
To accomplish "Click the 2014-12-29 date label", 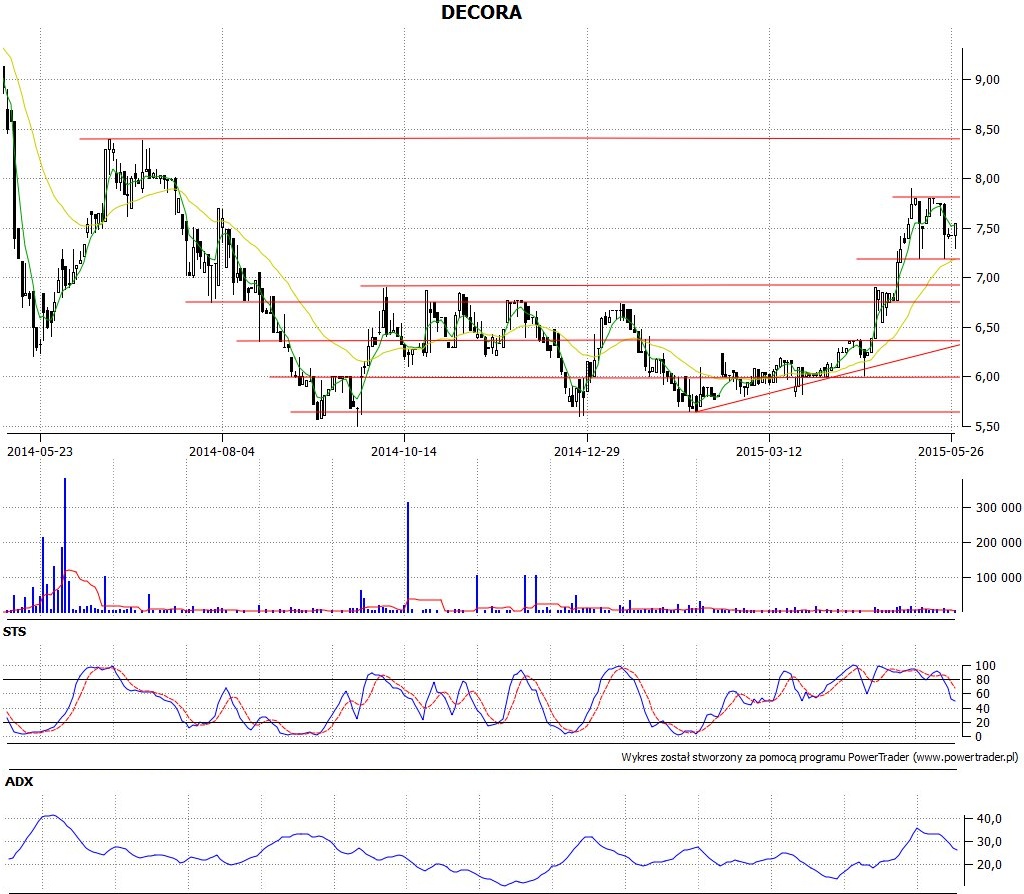I will coord(586,451).
